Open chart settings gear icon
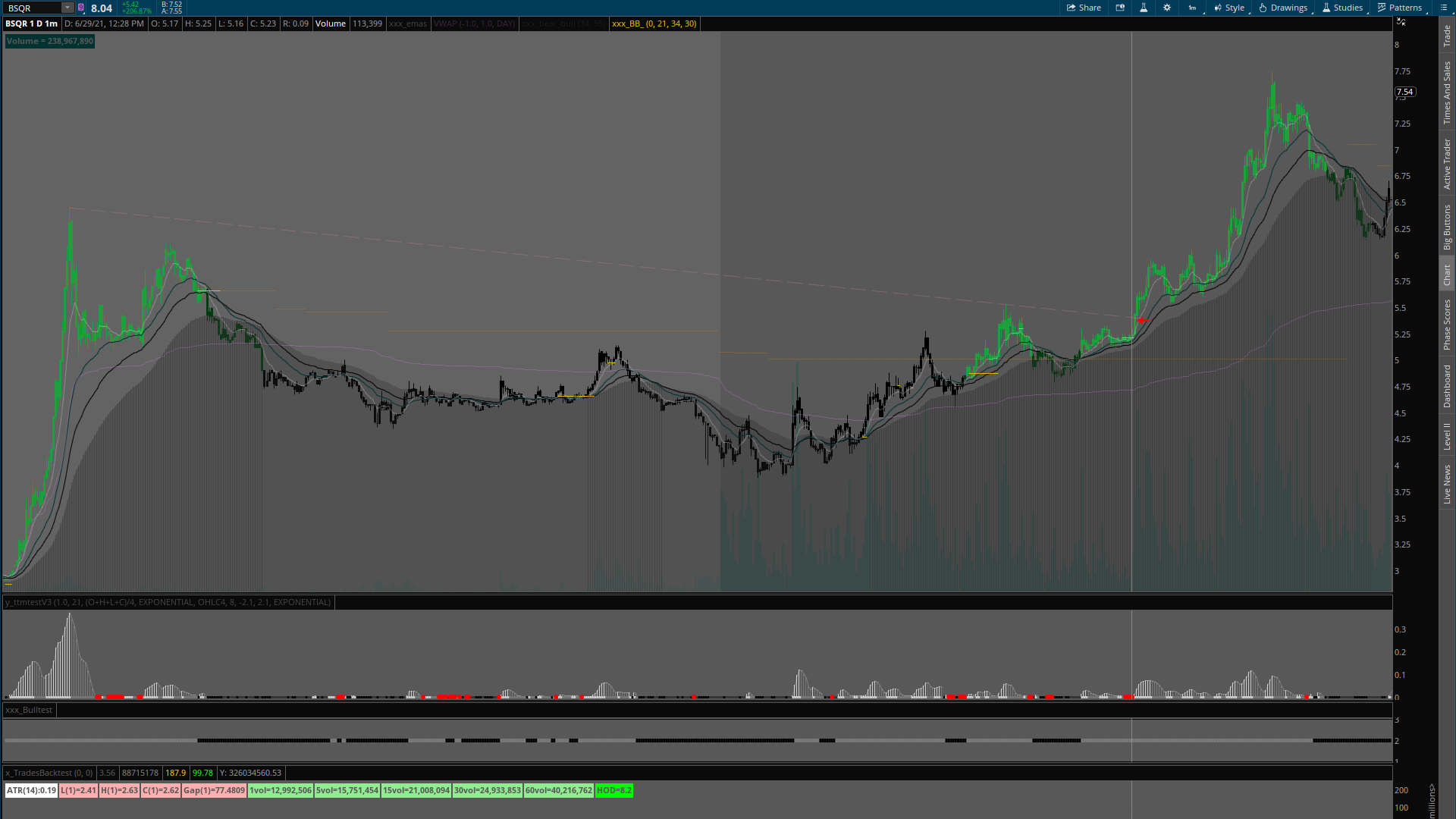This screenshot has height=819, width=1456. (x=1167, y=8)
